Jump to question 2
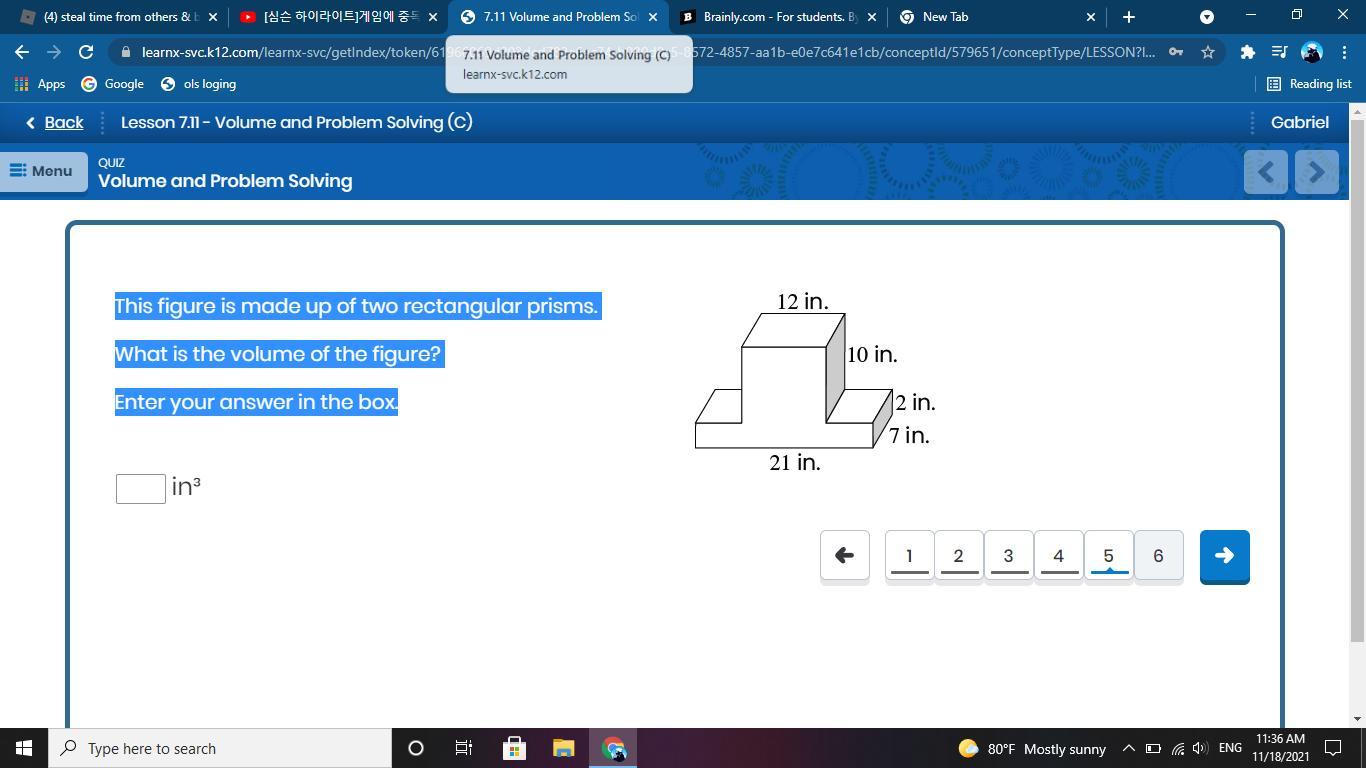 coord(959,555)
